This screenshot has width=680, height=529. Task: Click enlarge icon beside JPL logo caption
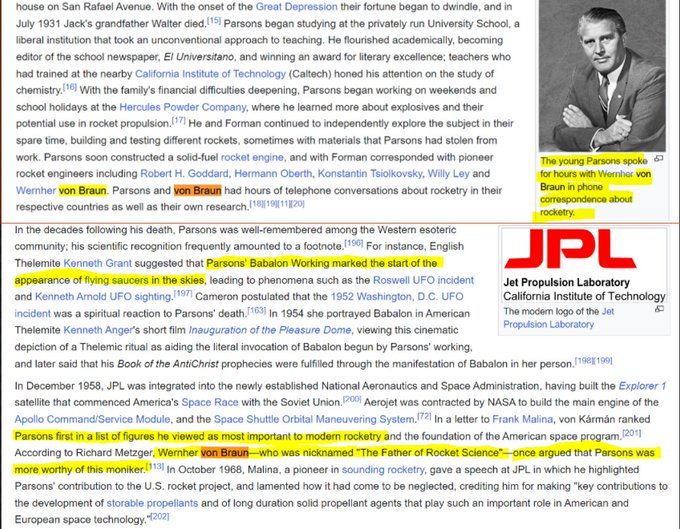[660, 311]
